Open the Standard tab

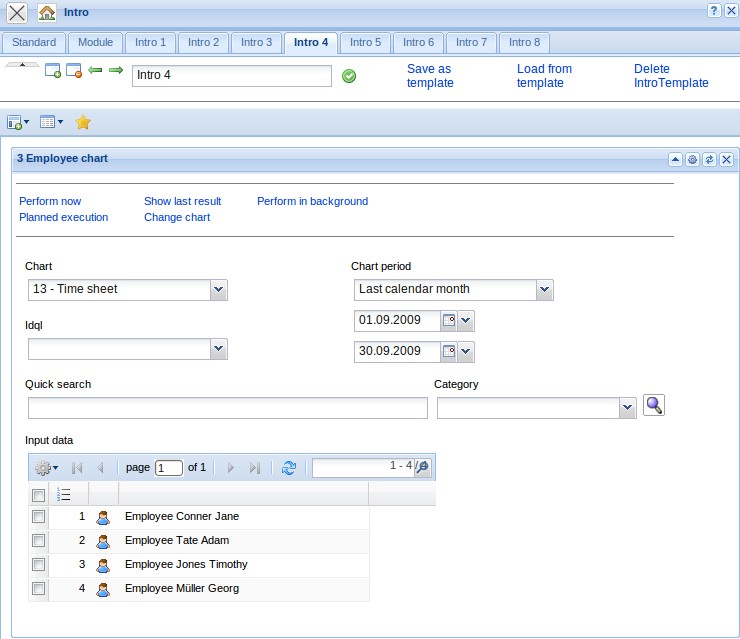click(34, 42)
